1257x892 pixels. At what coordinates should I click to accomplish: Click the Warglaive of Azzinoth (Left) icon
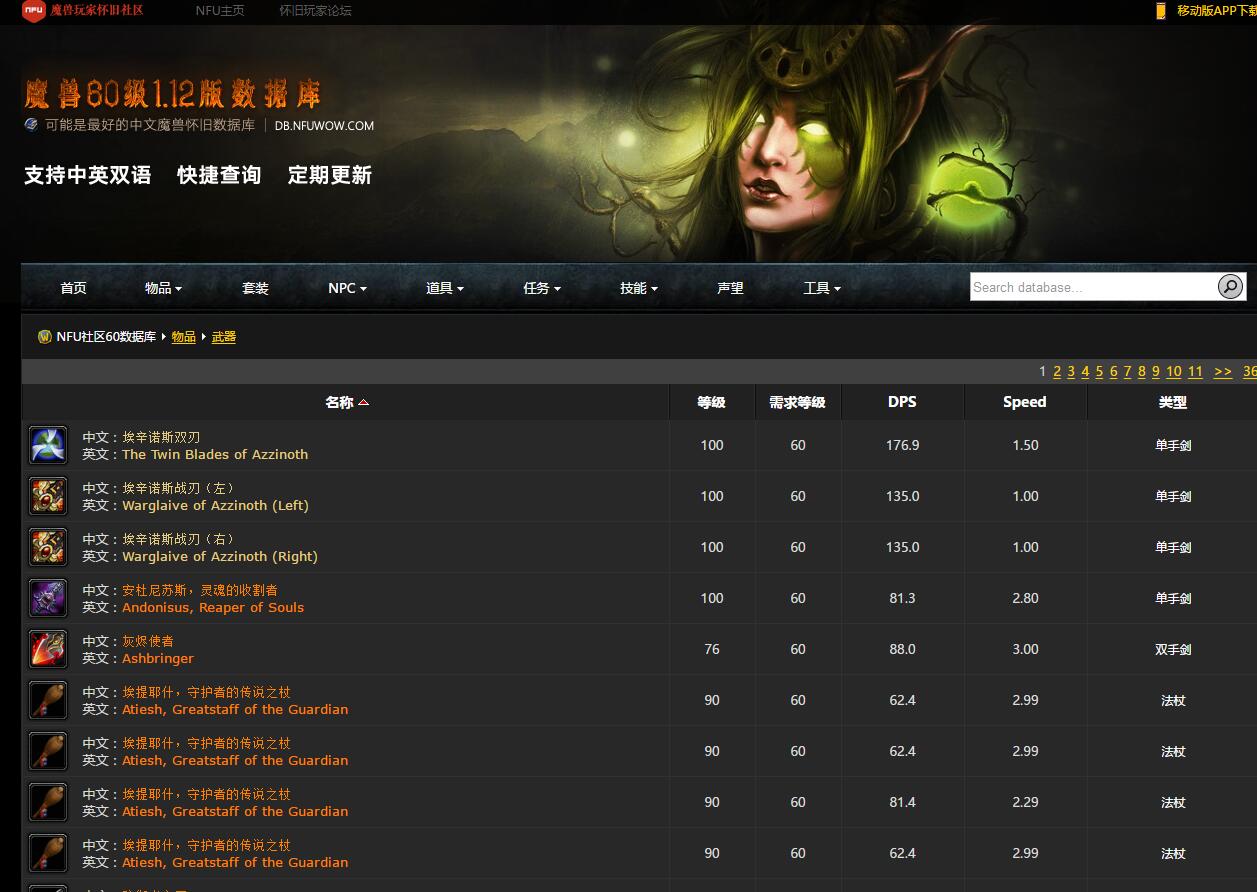point(48,496)
